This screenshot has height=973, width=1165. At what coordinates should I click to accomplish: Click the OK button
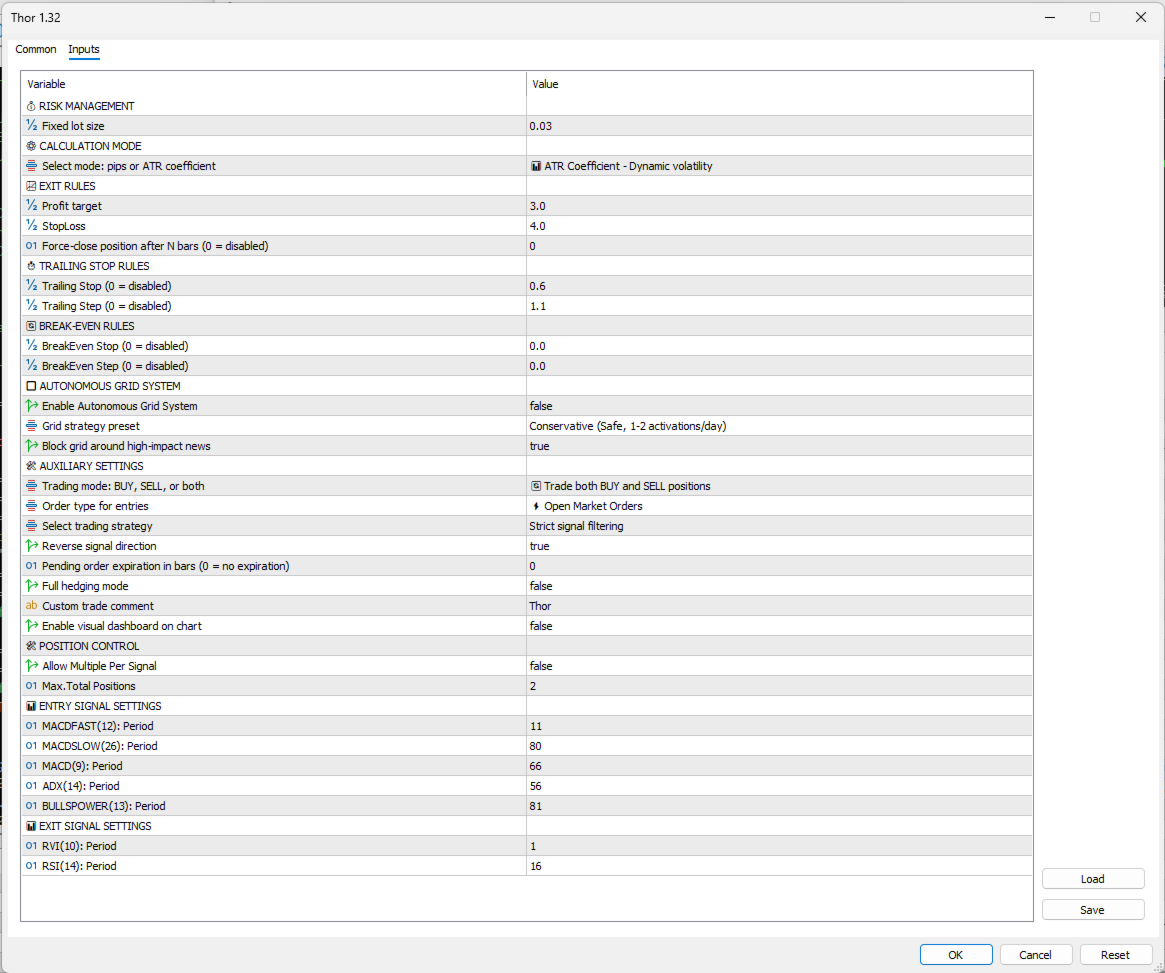pyautogui.click(x=955, y=955)
